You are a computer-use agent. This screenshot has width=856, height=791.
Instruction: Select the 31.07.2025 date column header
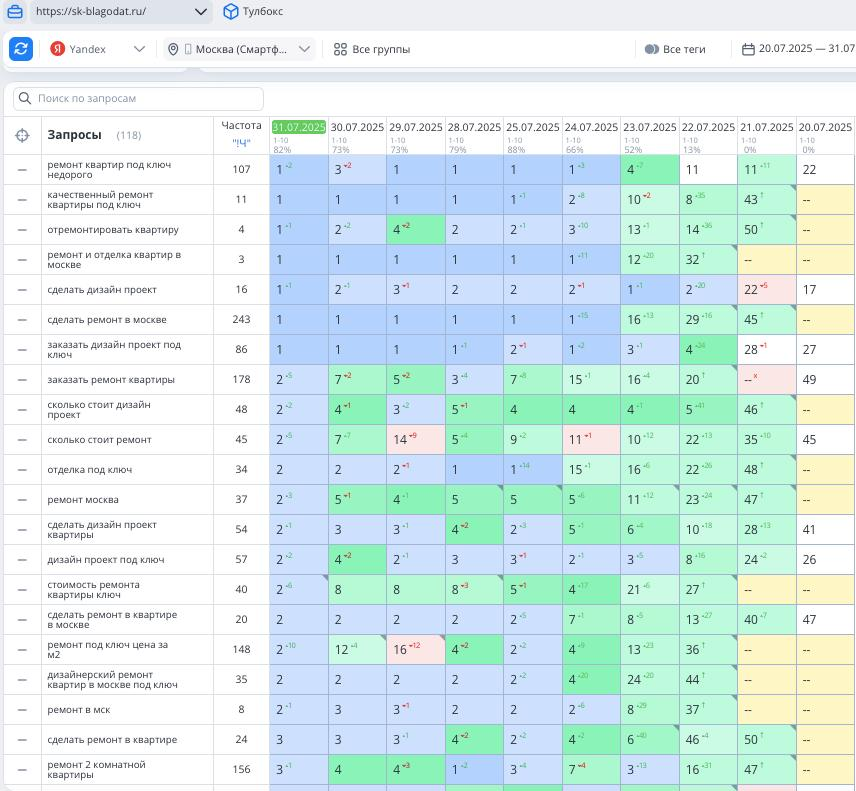(x=298, y=127)
